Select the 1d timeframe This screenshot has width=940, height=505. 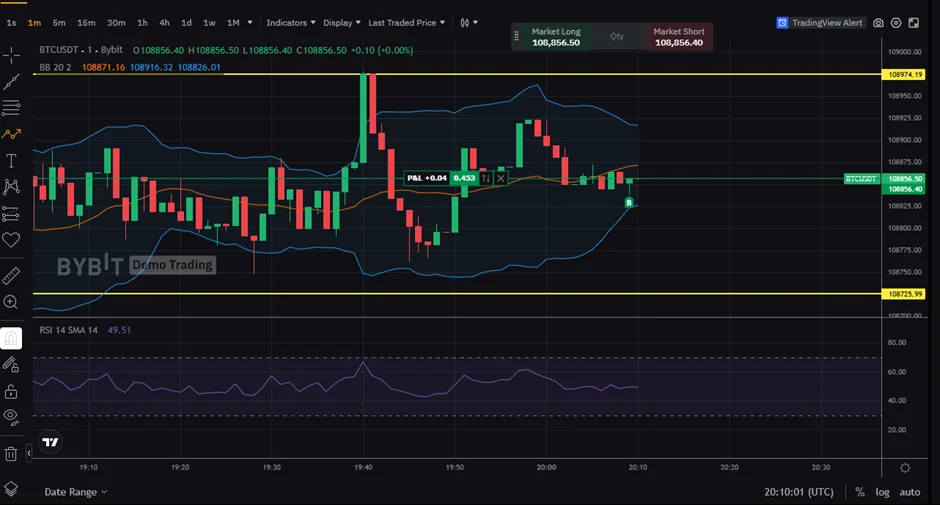186,23
